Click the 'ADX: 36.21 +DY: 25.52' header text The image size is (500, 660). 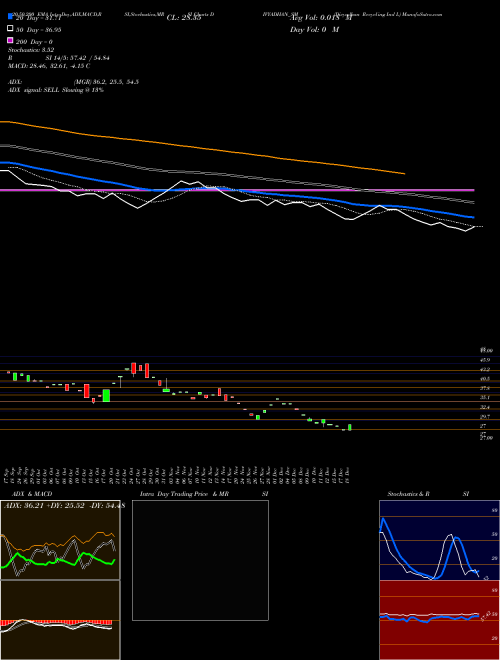(46, 506)
